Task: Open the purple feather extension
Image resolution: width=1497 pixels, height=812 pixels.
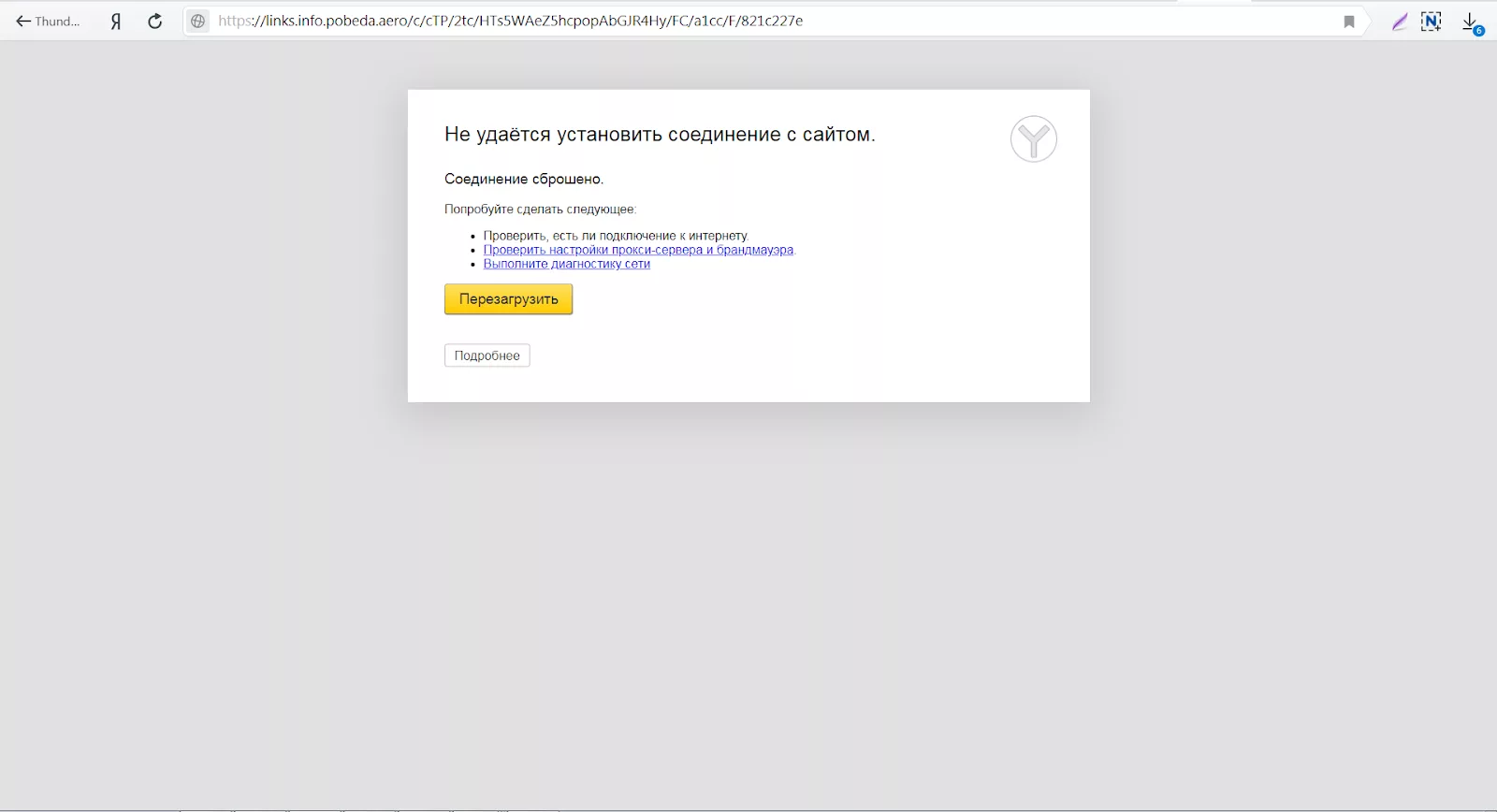Action: [x=1399, y=22]
